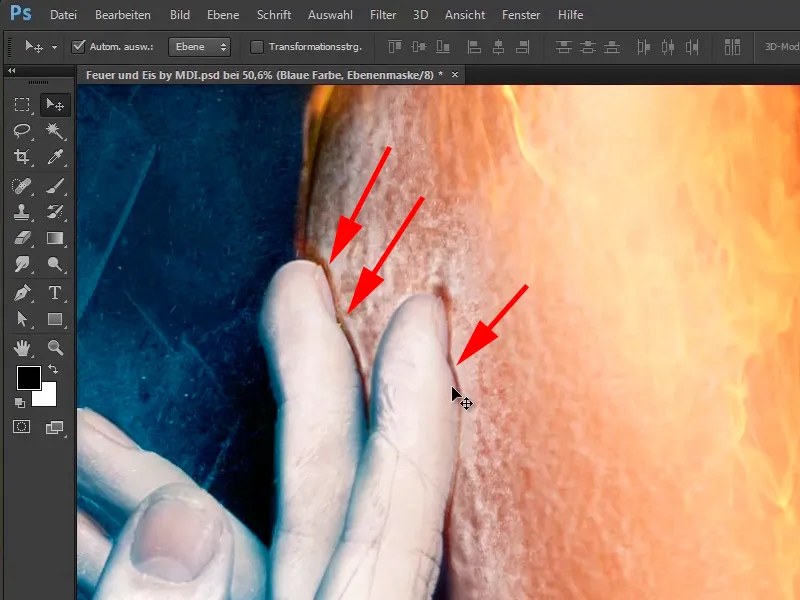Align top edges of layers
The image size is (800, 600).
pos(394,47)
